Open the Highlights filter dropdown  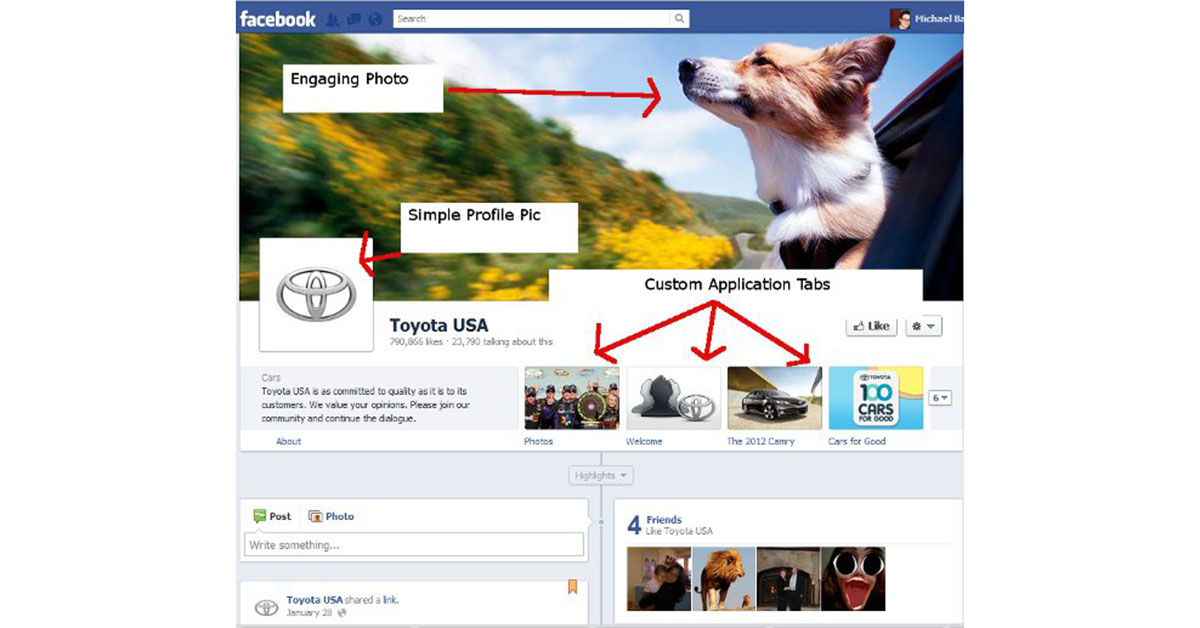[x=600, y=475]
